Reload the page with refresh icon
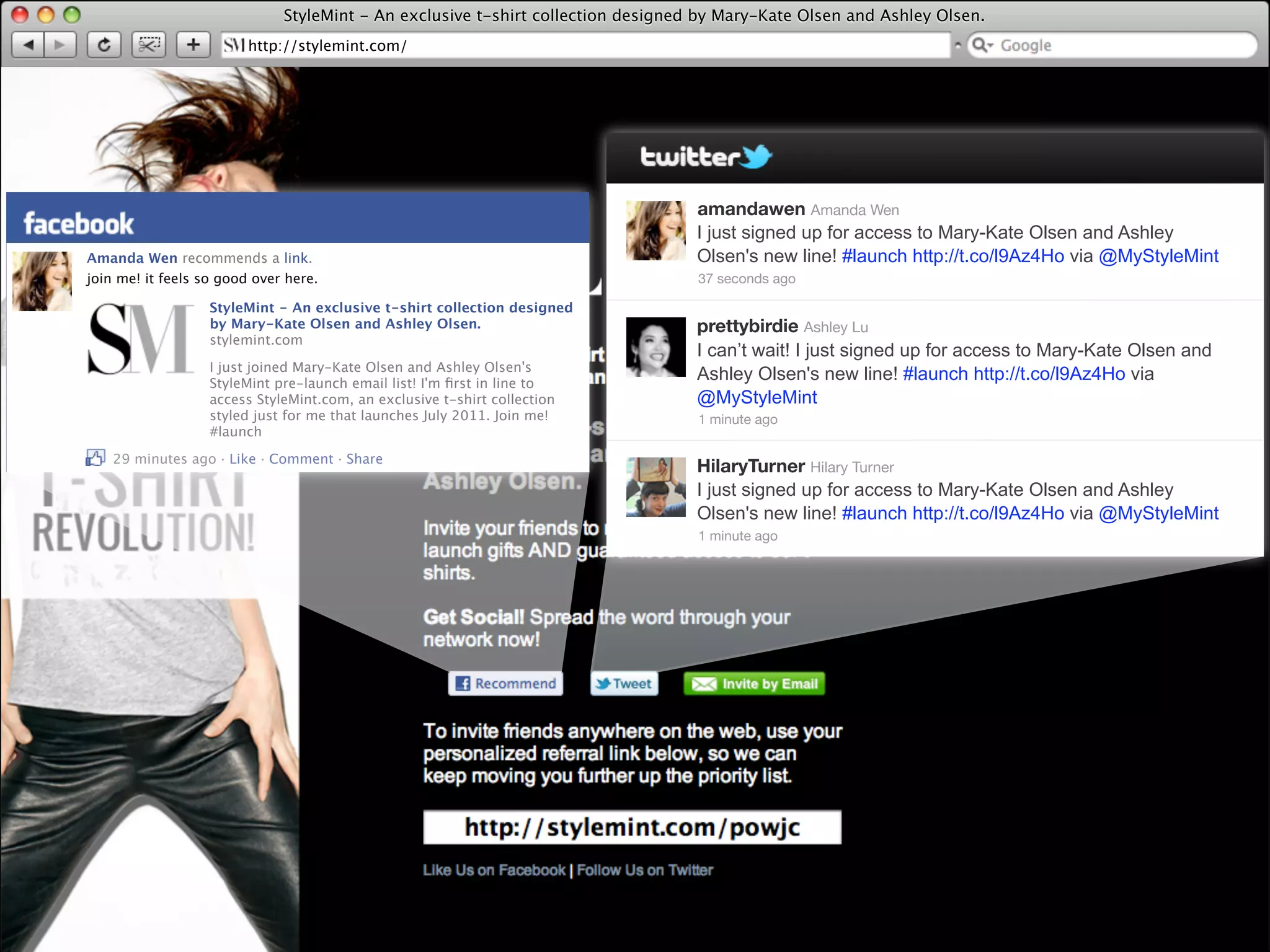 point(104,45)
